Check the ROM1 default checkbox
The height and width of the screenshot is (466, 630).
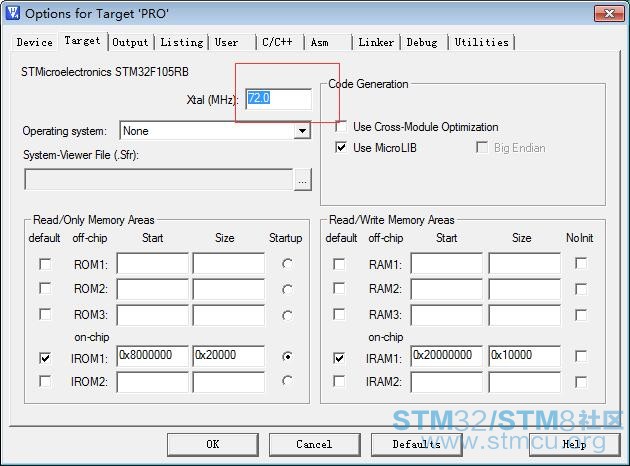tap(45, 264)
